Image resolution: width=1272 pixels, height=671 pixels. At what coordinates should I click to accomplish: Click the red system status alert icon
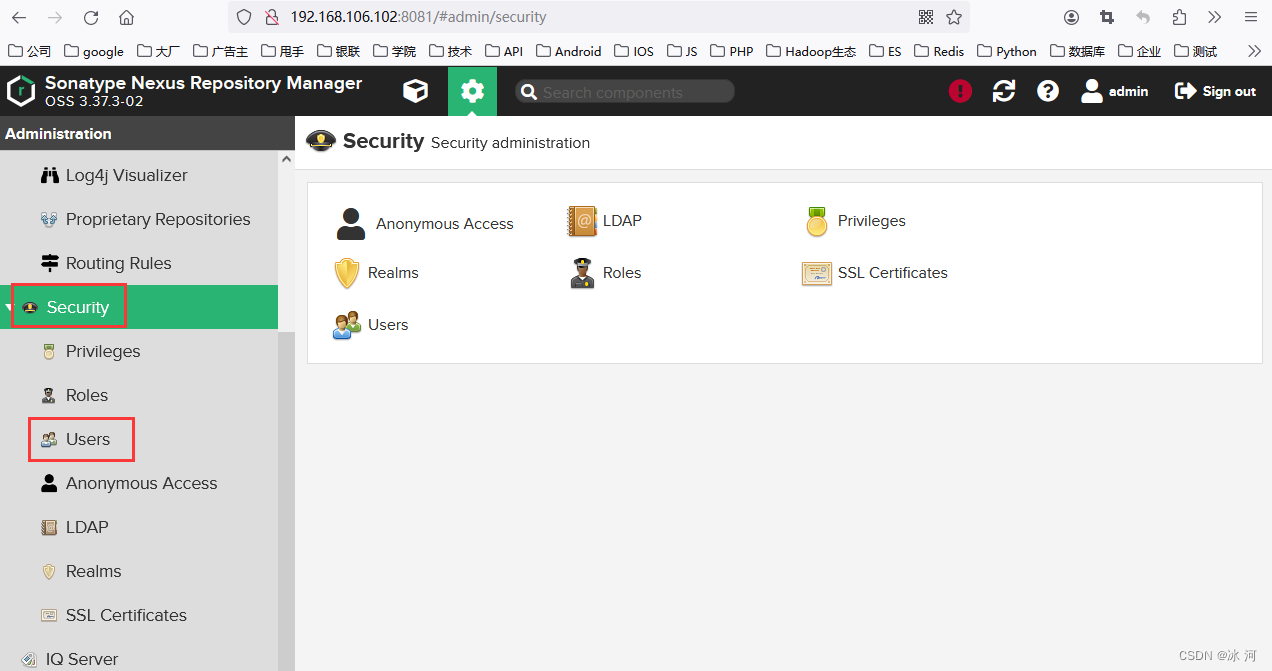pyautogui.click(x=960, y=91)
